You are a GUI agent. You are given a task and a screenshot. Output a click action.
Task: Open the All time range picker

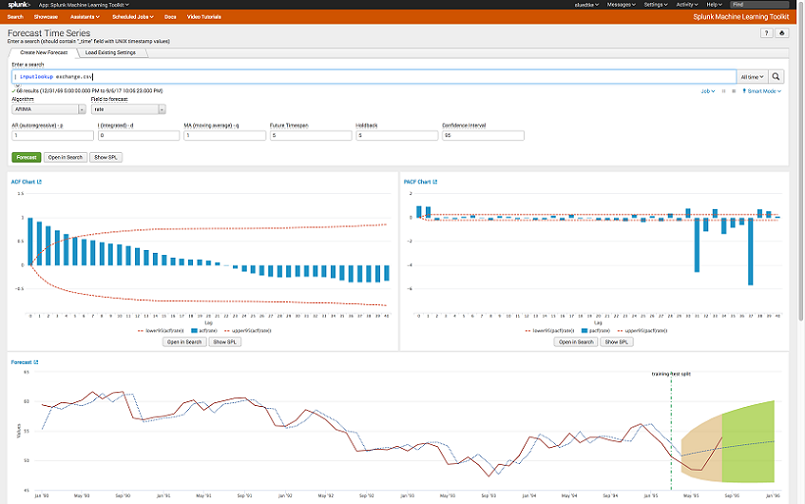click(752, 76)
